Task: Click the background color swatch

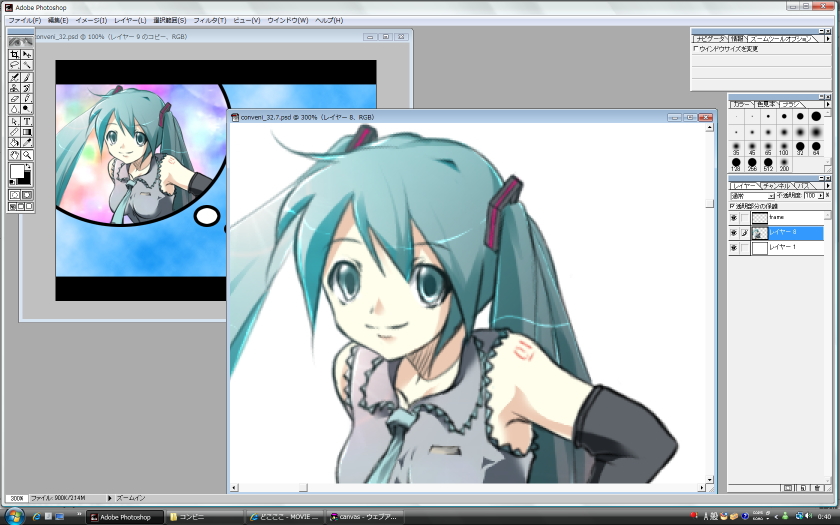Action: tap(27, 180)
